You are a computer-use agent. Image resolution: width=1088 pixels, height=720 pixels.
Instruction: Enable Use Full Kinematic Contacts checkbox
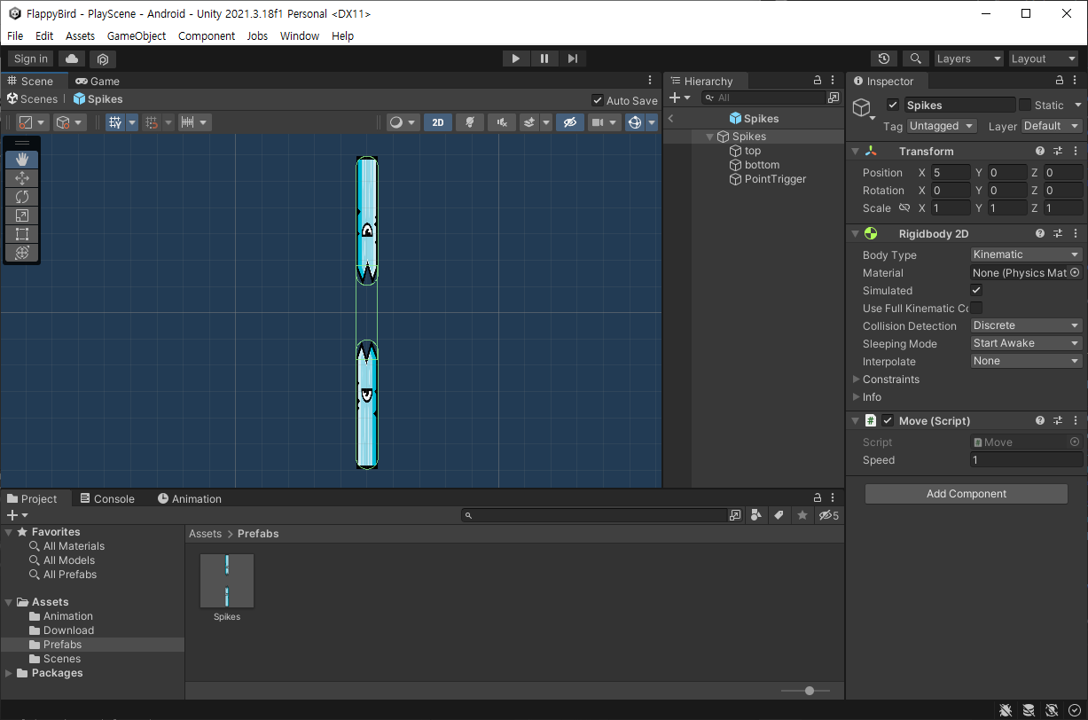pyautogui.click(x=976, y=308)
